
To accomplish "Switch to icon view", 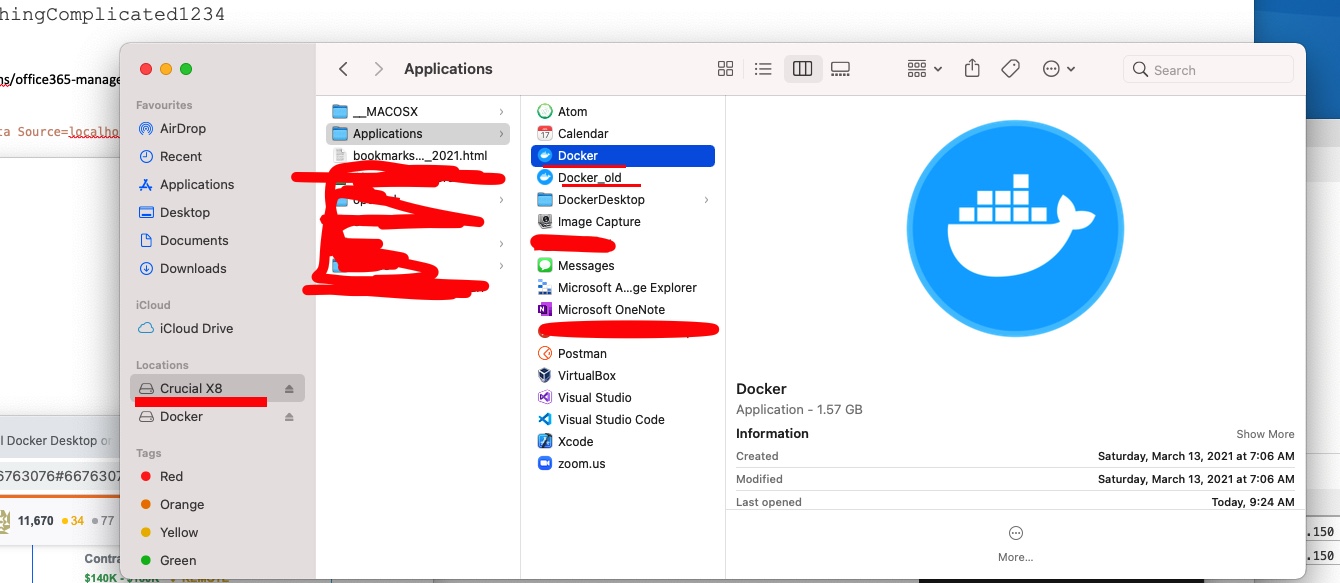I will tap(726, 69).
